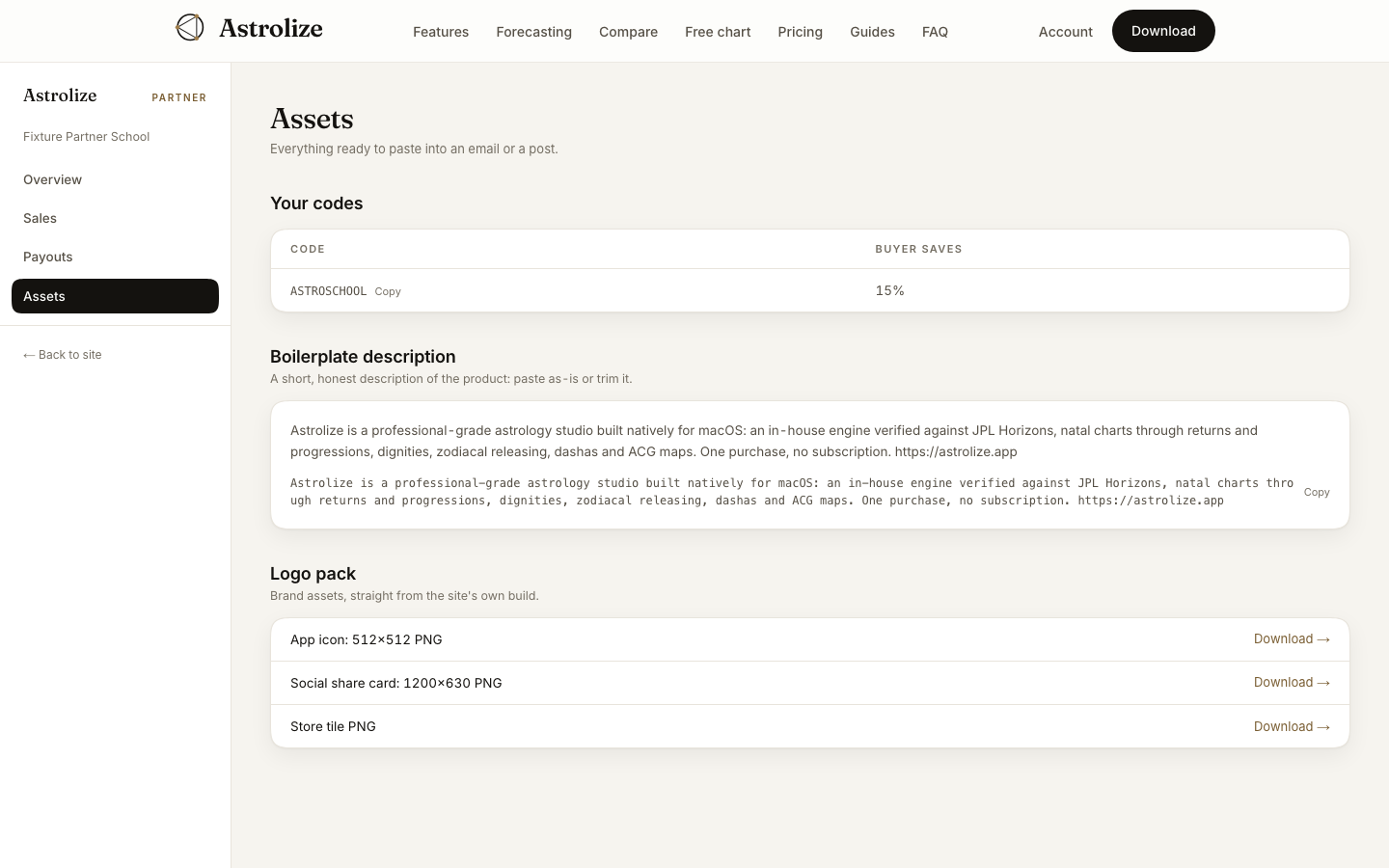Open the FAQ nav link
Image resolution: width=1389 pixels, height=868 pixels.
point(935,32)
